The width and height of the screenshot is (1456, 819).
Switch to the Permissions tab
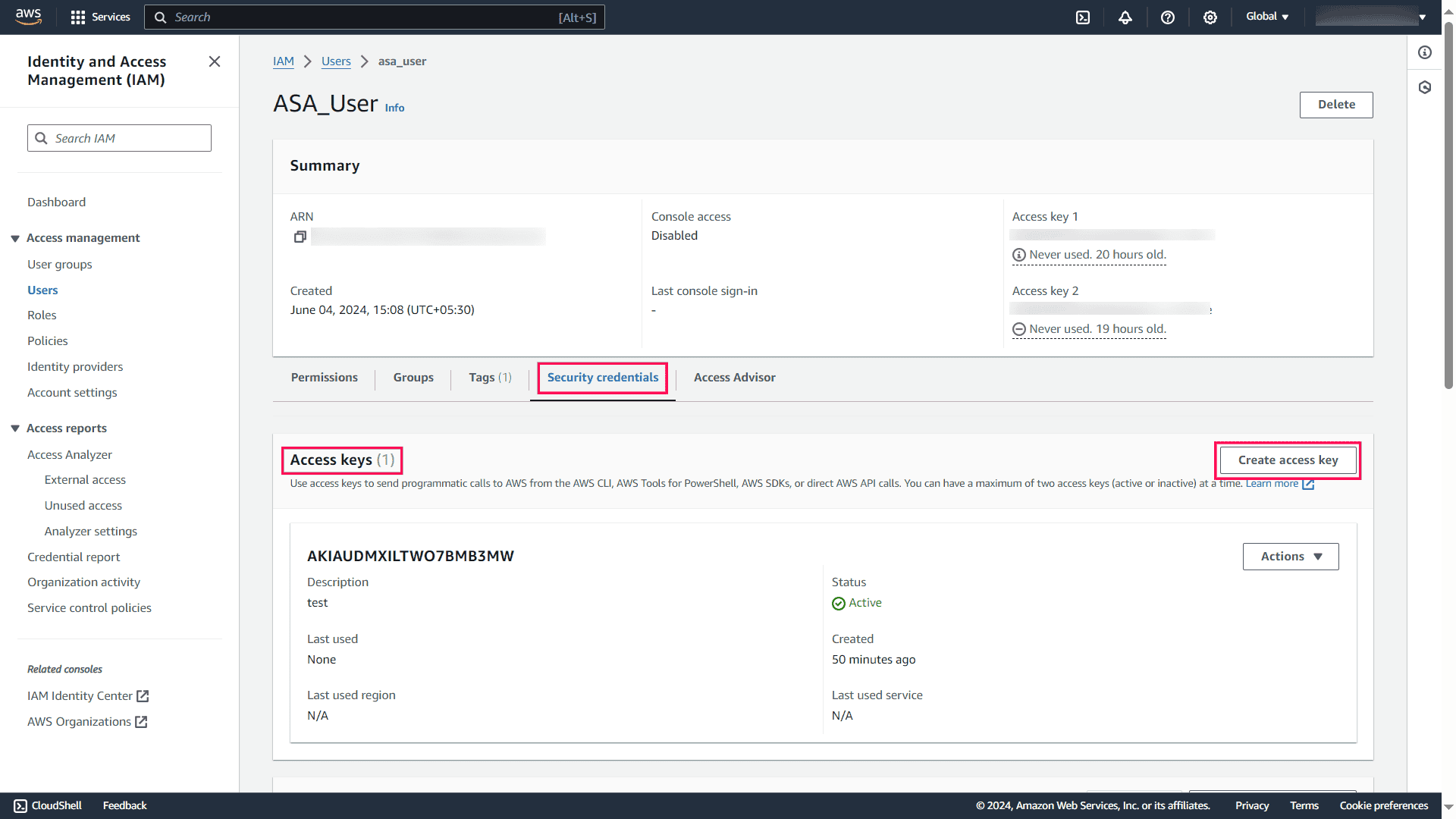tap(324, 377)
